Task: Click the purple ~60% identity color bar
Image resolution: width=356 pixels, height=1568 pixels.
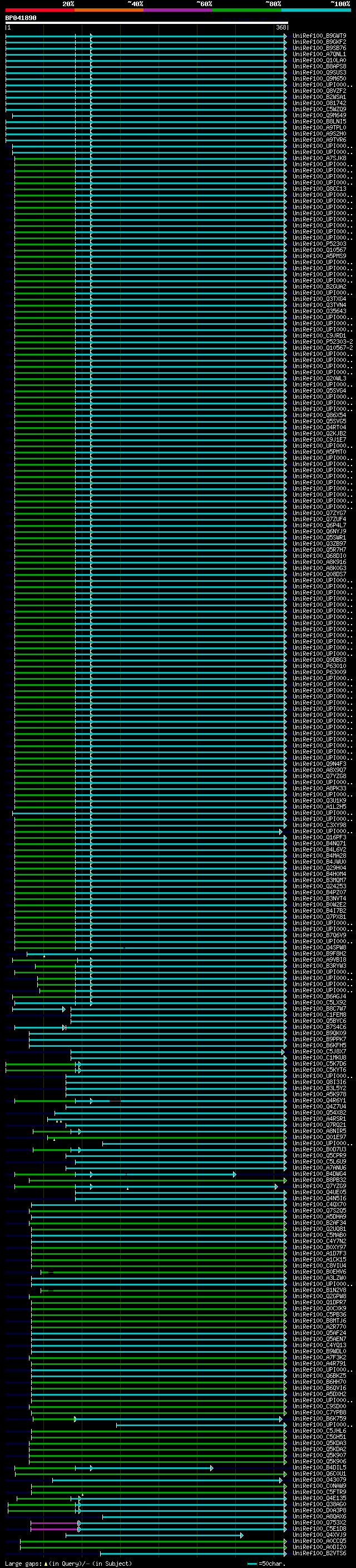Action: (177, 10)
